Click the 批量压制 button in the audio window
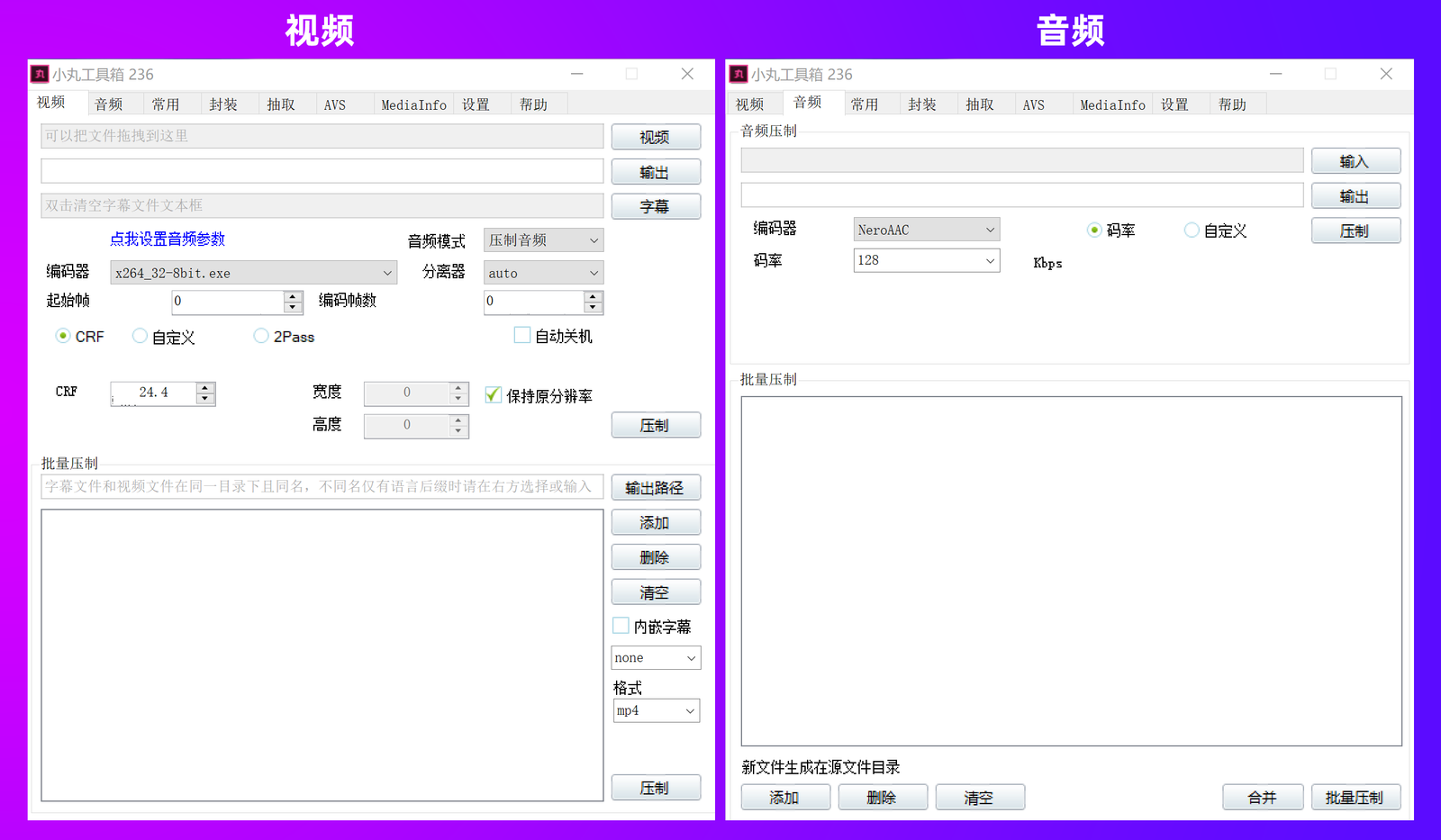Screen dimensions: 1441x840 pyautogui.click(x=1355, y=796)
